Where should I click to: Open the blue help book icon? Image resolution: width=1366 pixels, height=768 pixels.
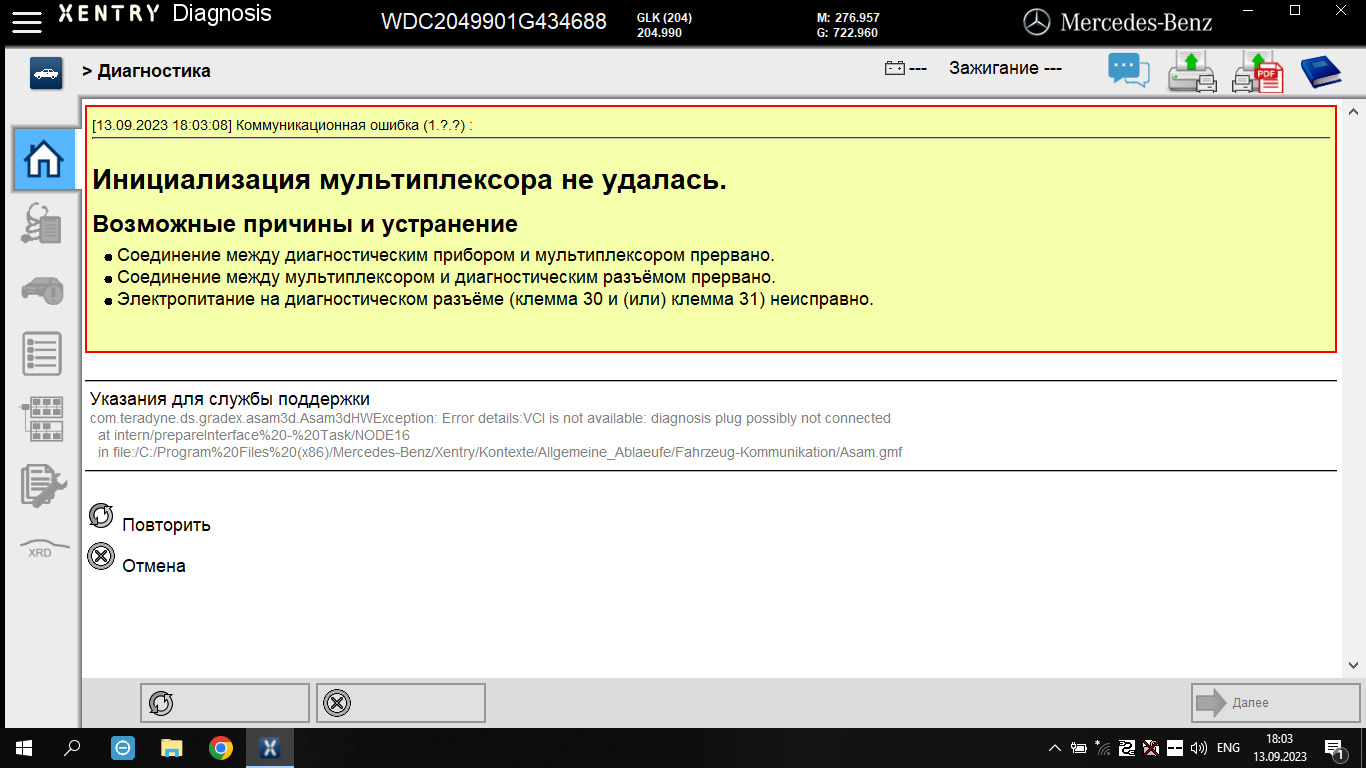[1320, 71]
